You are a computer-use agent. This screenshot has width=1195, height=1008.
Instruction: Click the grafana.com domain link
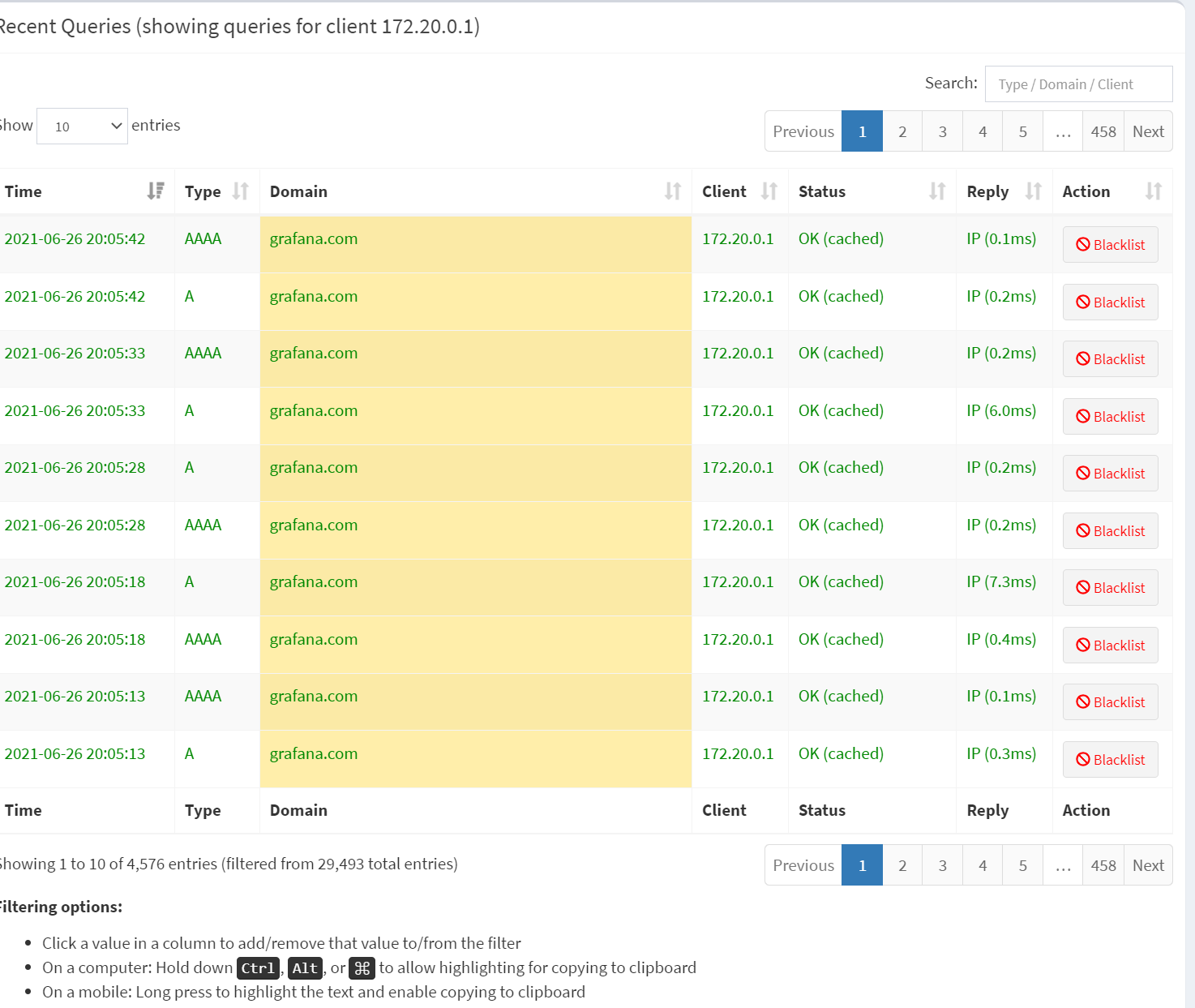313,238
